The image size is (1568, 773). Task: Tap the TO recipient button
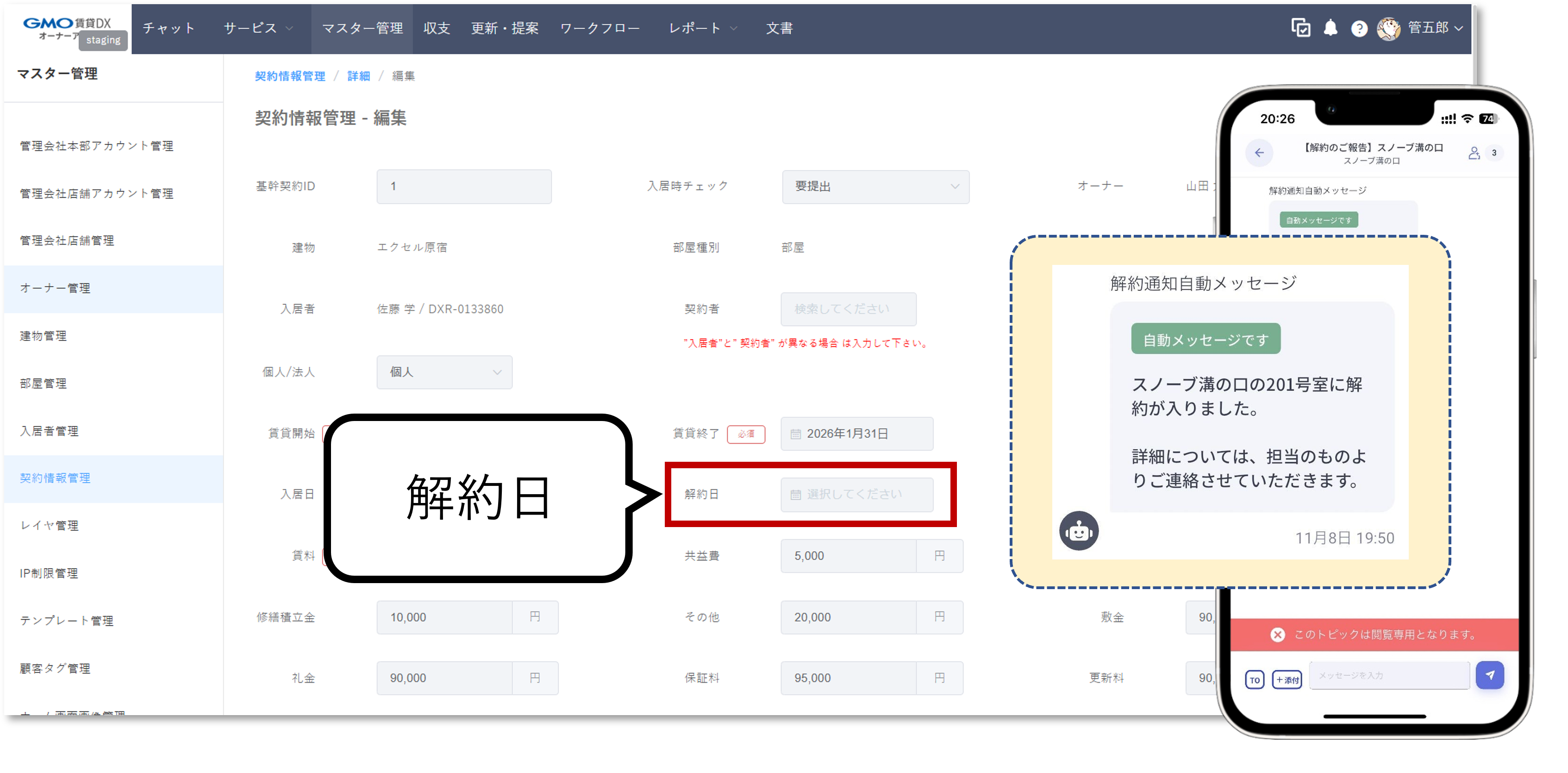(1255, 680)
